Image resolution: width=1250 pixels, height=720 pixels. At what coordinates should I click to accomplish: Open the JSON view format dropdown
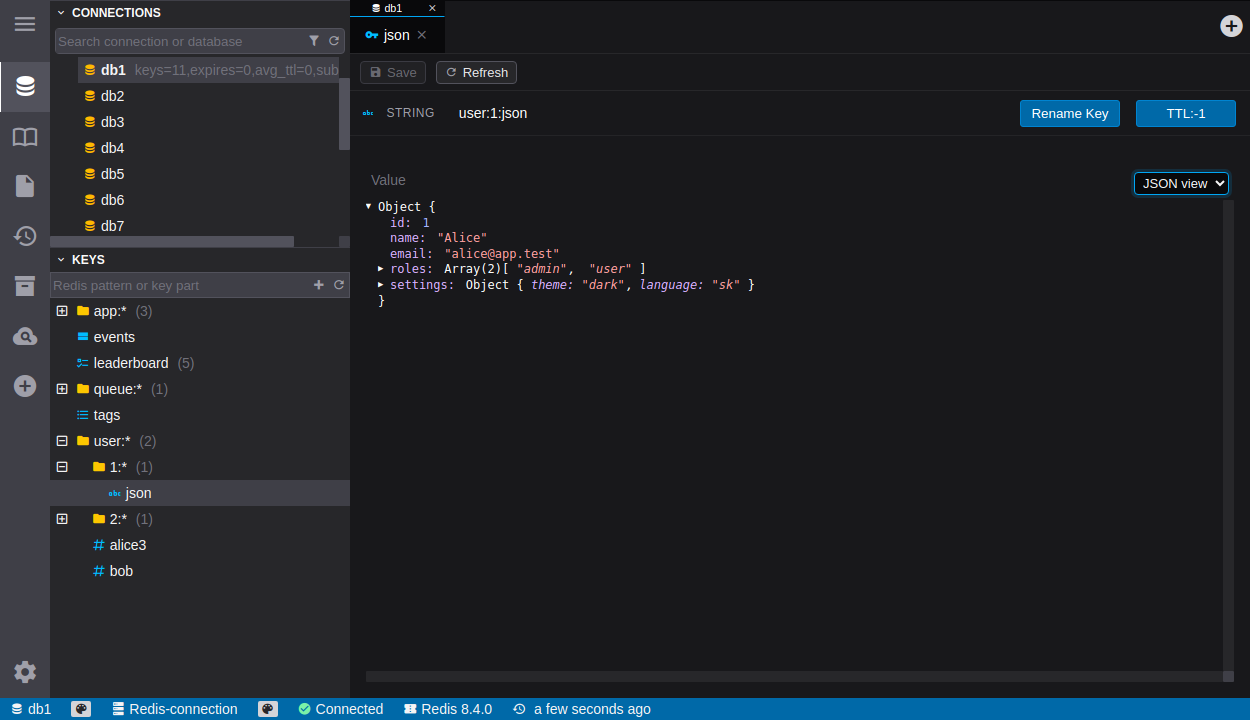click(x=1180, y=183)
